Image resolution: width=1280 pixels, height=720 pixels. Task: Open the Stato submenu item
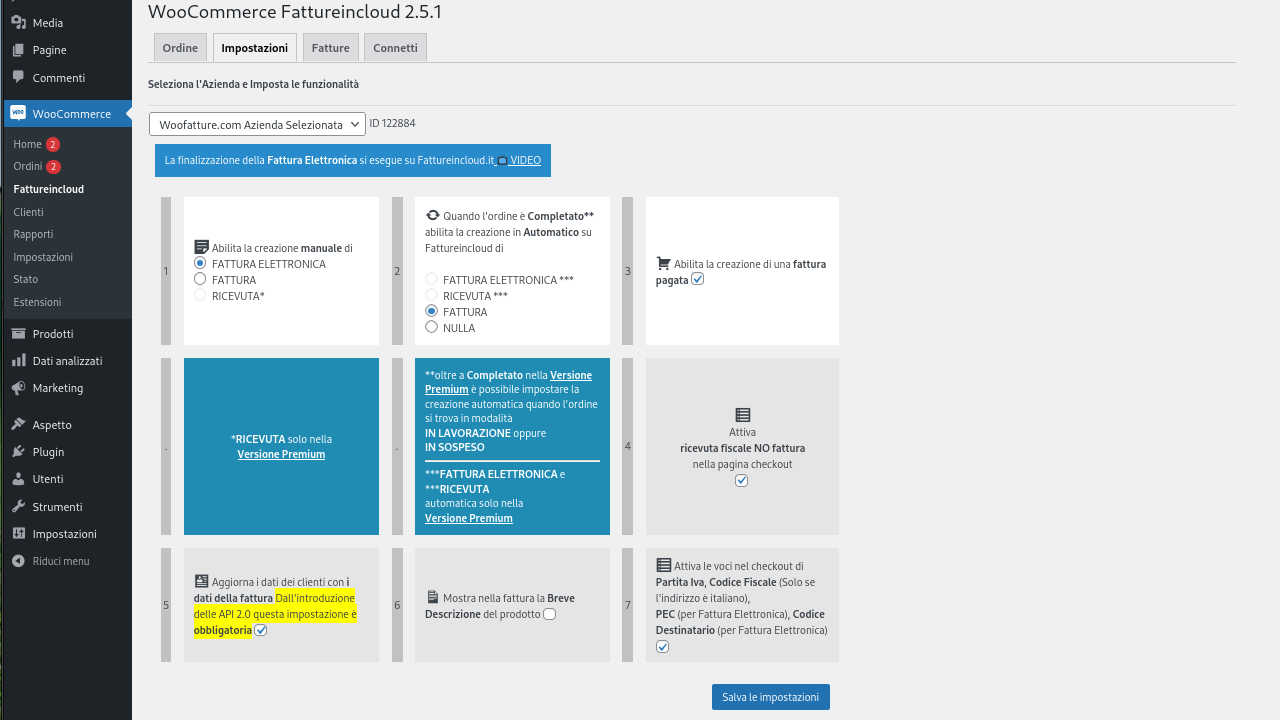(25, 279)
